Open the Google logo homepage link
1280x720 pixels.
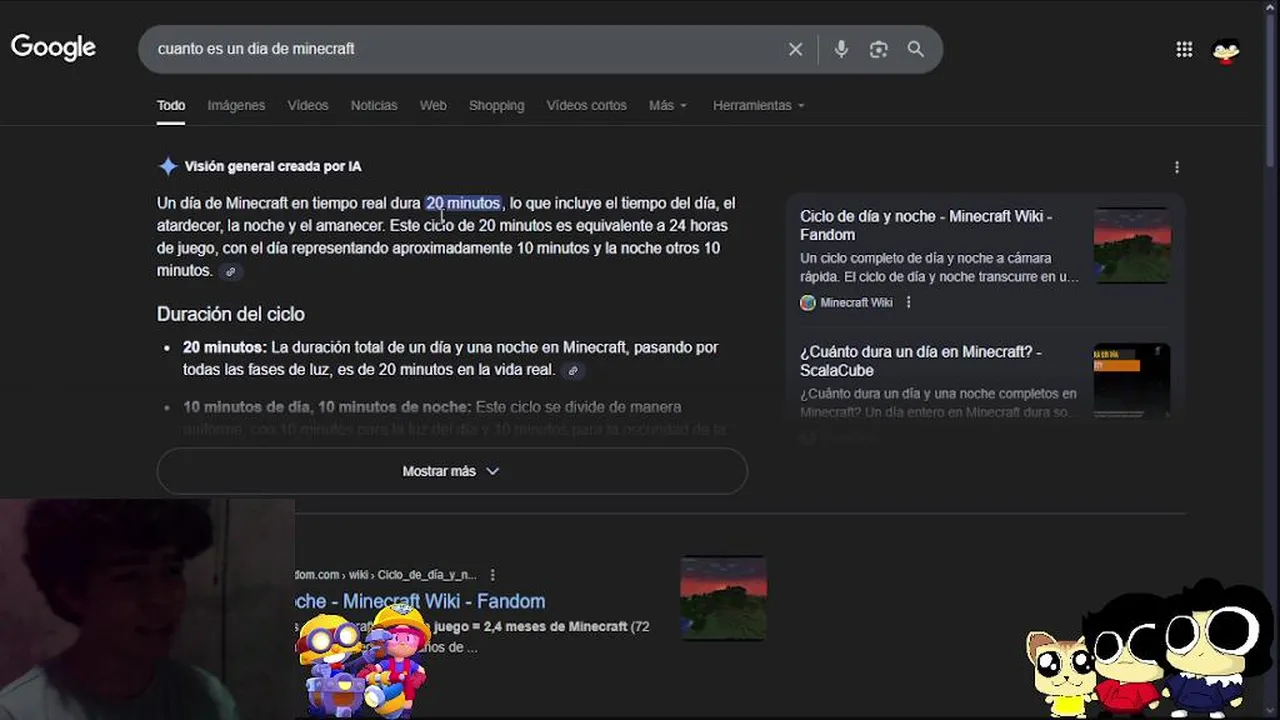(53, 47)
